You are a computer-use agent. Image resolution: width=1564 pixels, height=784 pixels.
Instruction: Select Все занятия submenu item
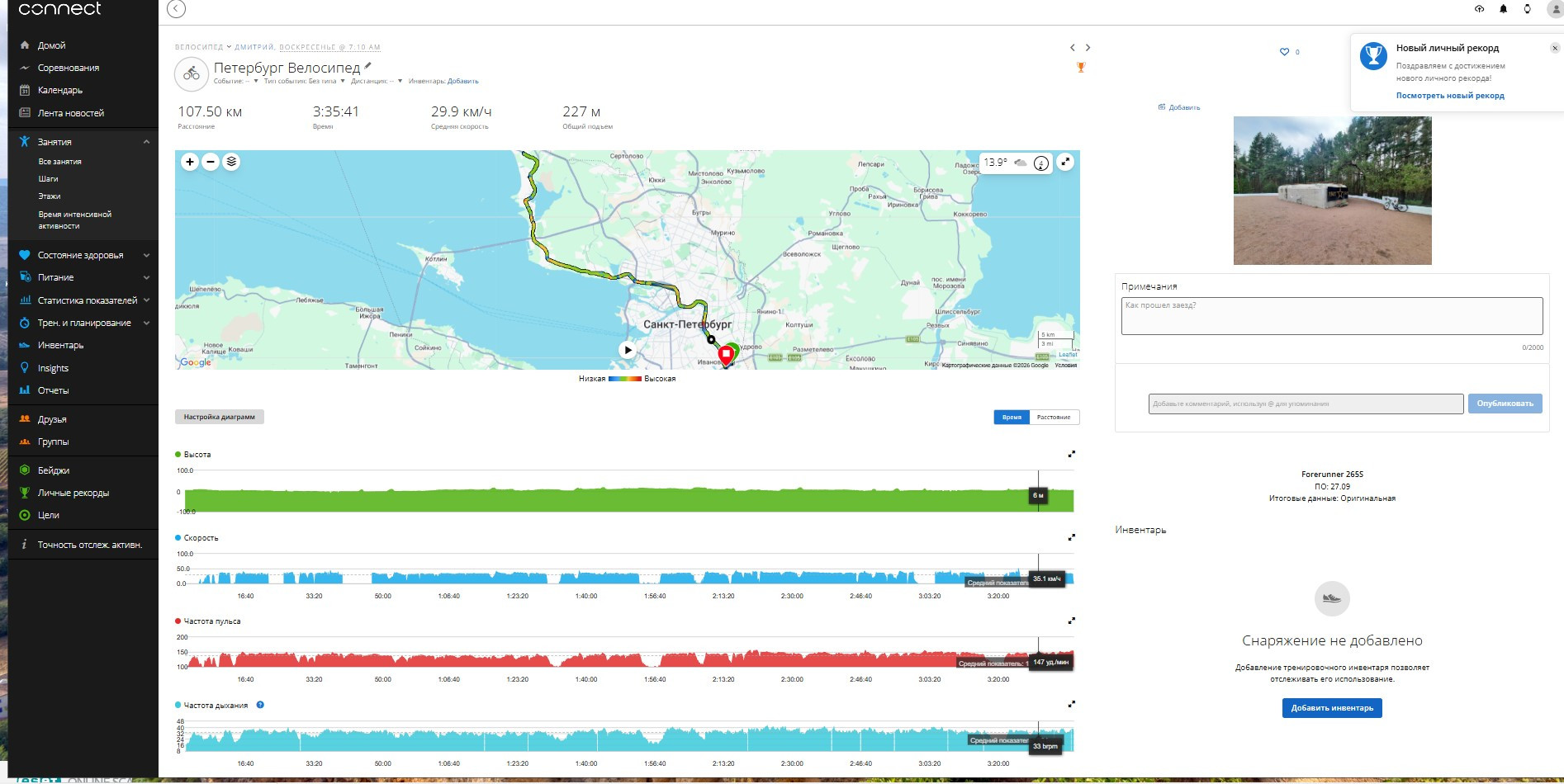click(x=59, y=162)
